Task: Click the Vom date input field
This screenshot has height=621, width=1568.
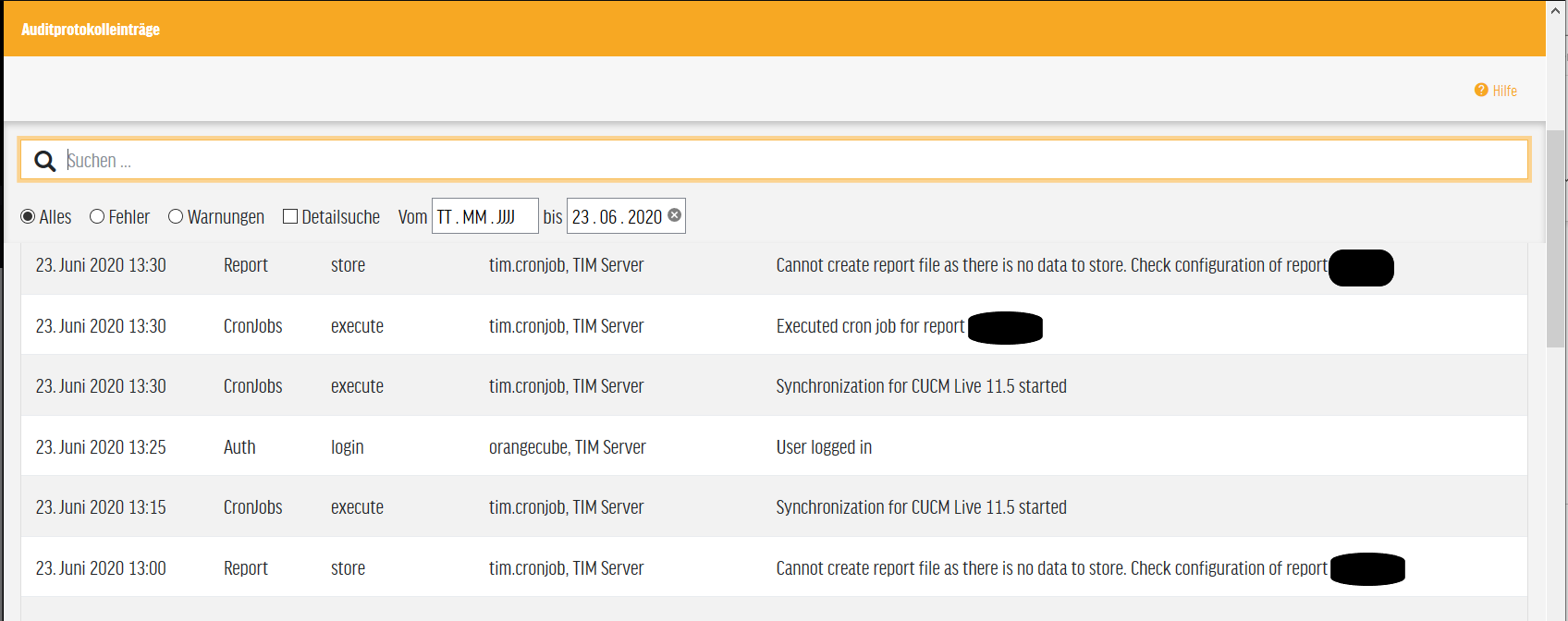Action: point(485,216)
